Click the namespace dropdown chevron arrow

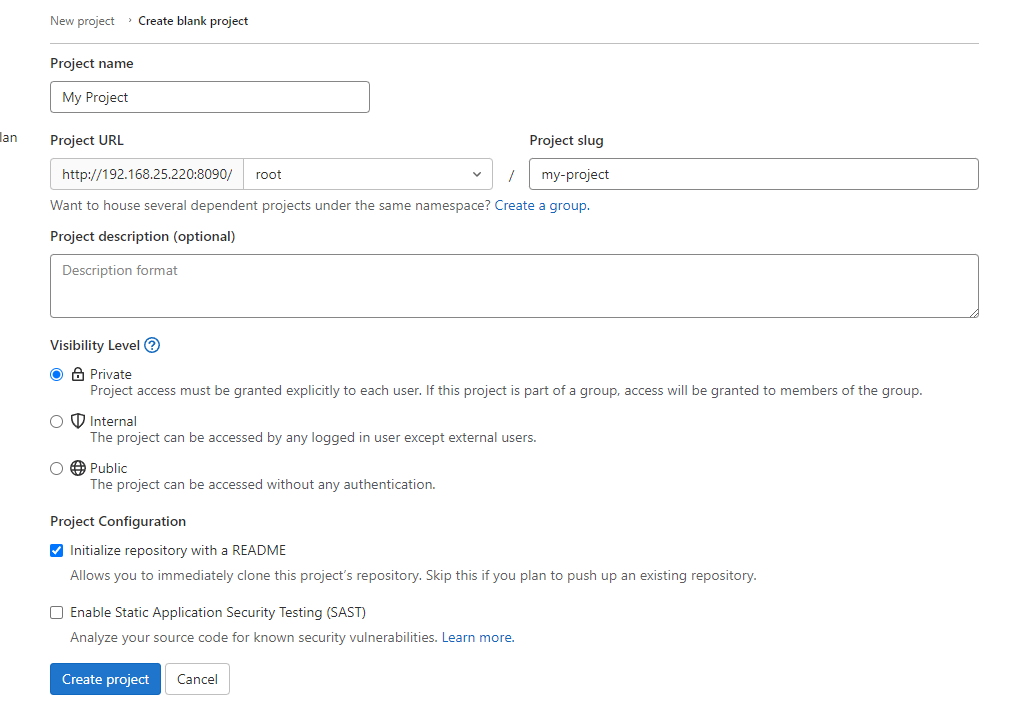477,174
